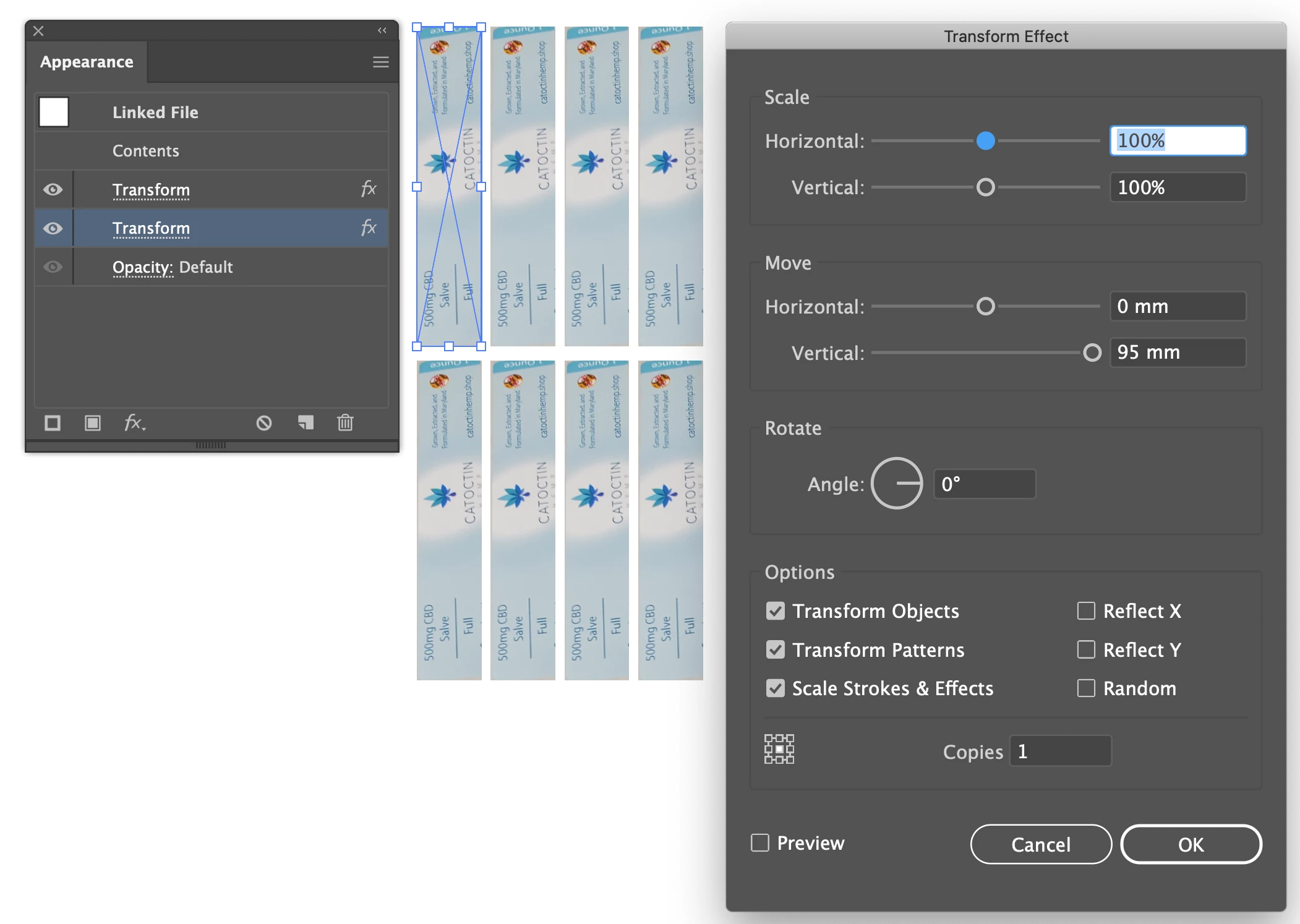Screen dimensions: 1300x924
Task: Uncheck Scale Strokes & Effects
Action: click(776, 688)
